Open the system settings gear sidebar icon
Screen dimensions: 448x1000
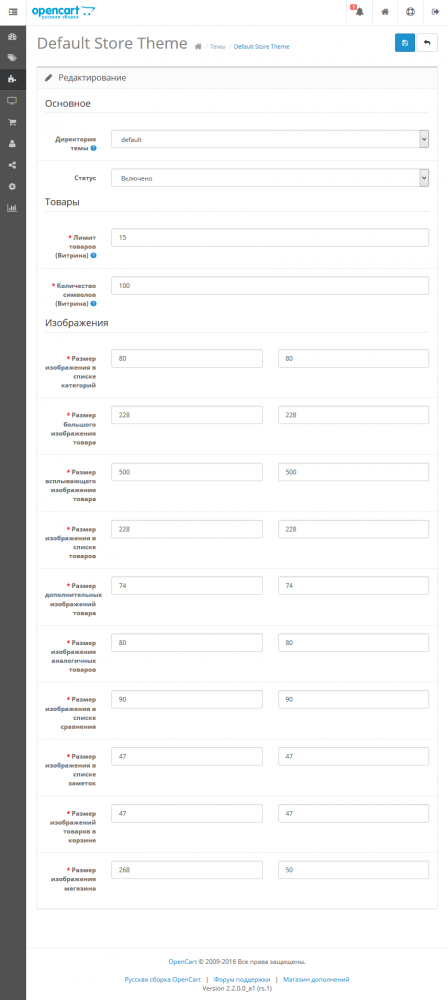13,186
